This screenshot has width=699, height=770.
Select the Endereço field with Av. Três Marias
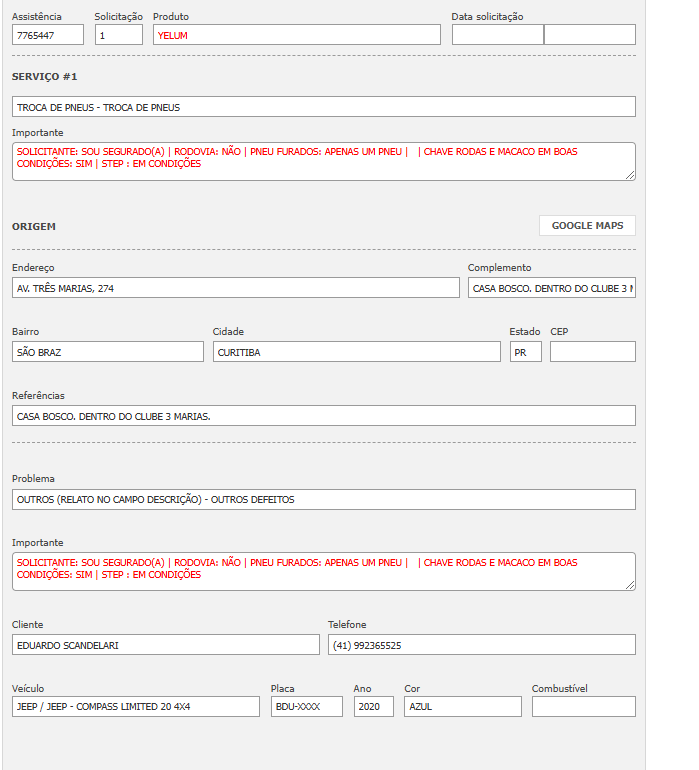pyautogui.click(x=236, y=288)
